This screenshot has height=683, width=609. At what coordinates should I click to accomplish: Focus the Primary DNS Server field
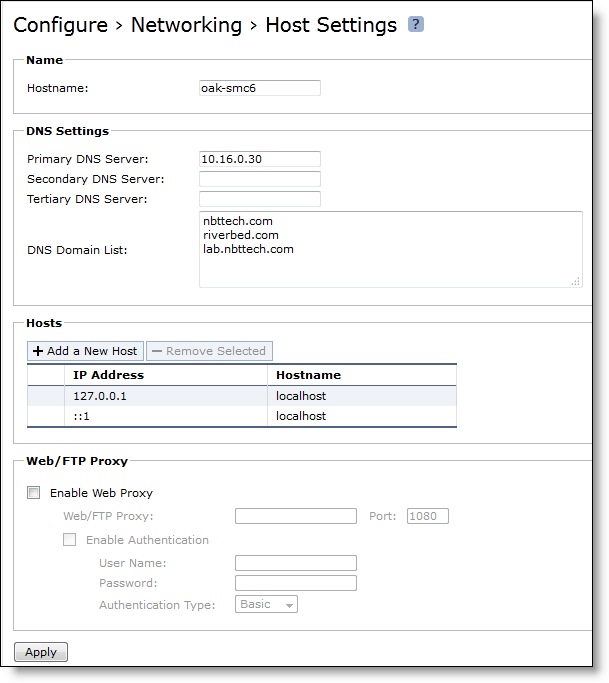(260, 159)
